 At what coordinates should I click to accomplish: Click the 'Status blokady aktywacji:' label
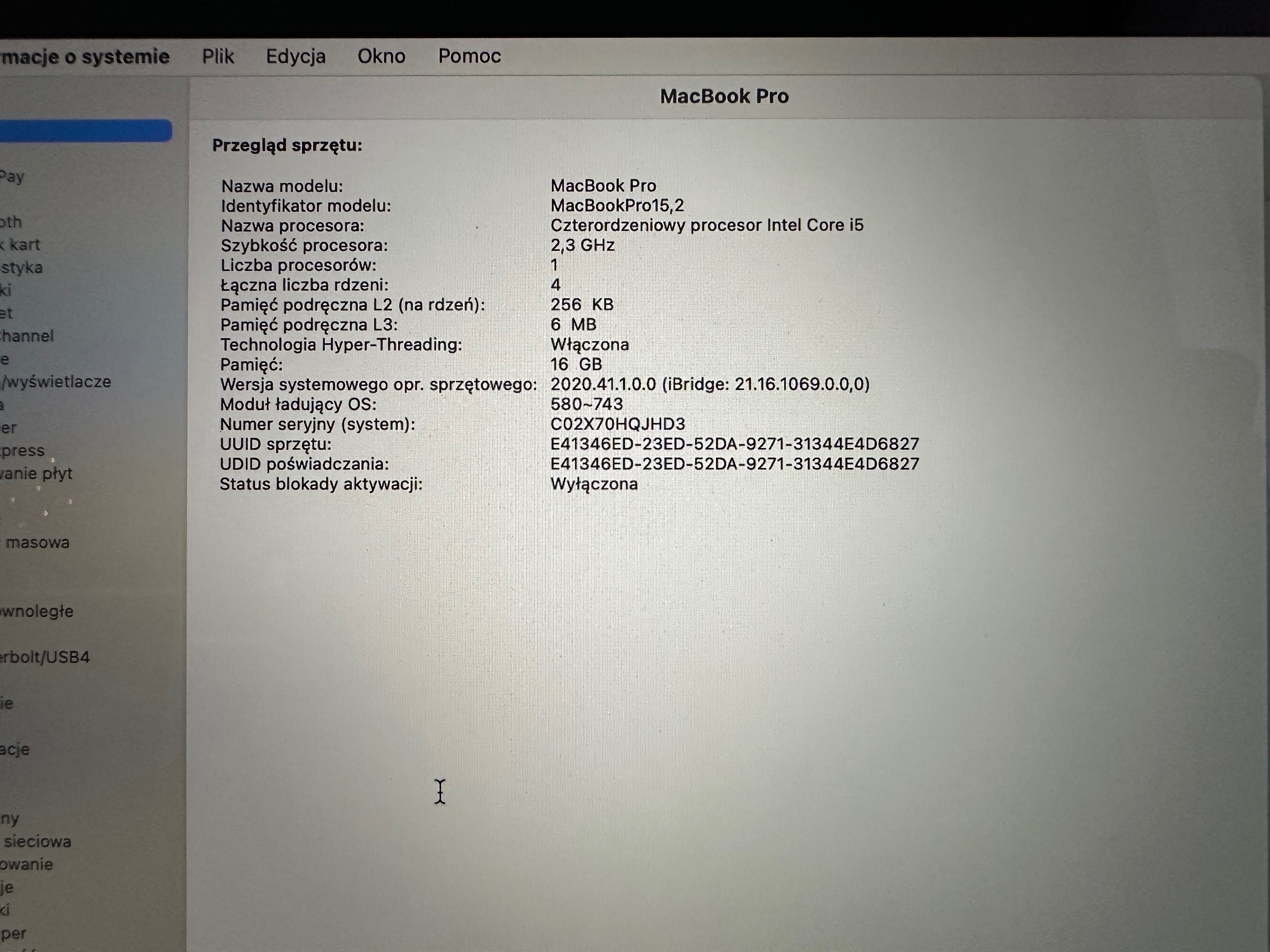(321, 484)
